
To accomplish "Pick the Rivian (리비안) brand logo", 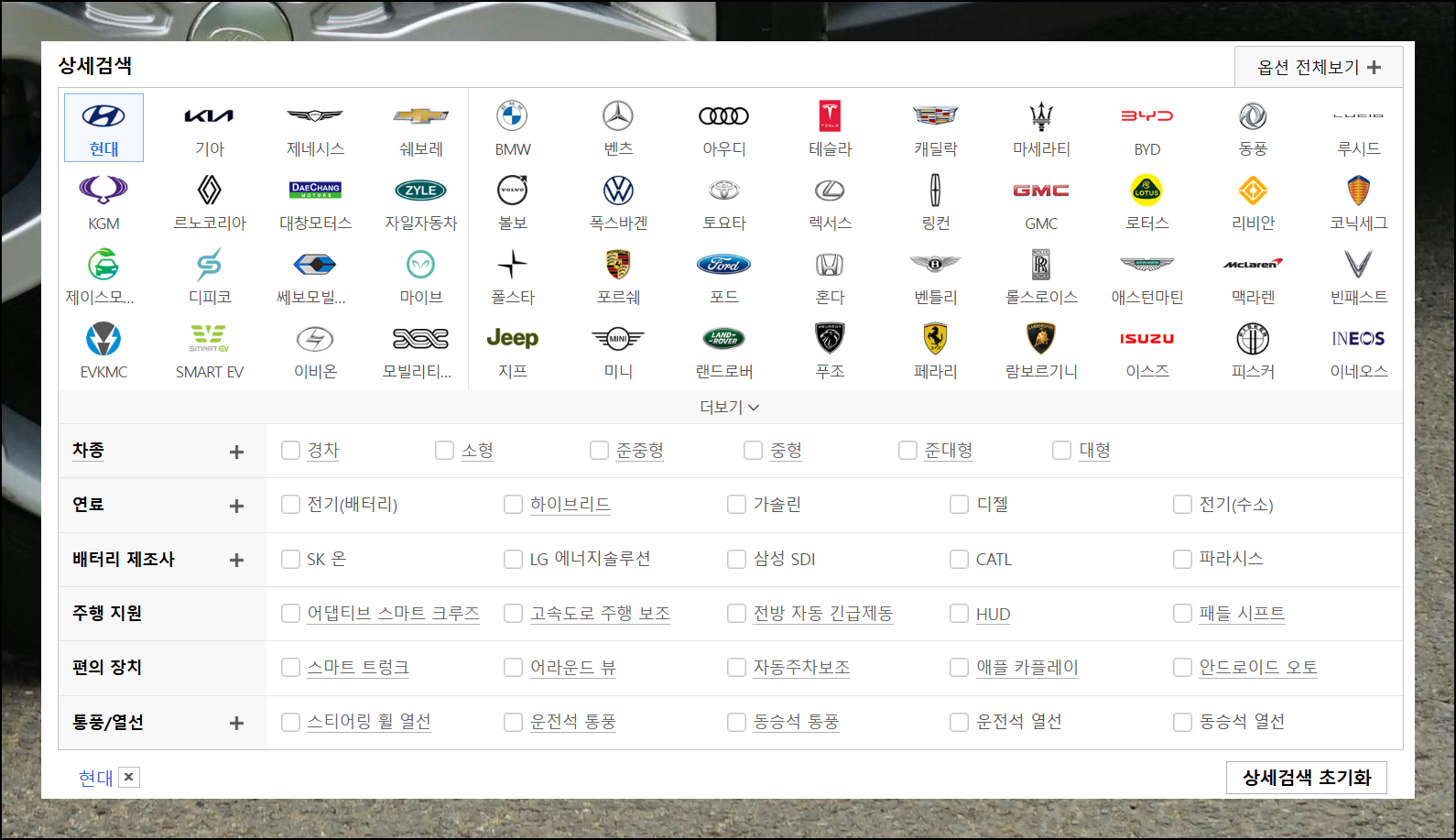I will (x=1253, y=191).
